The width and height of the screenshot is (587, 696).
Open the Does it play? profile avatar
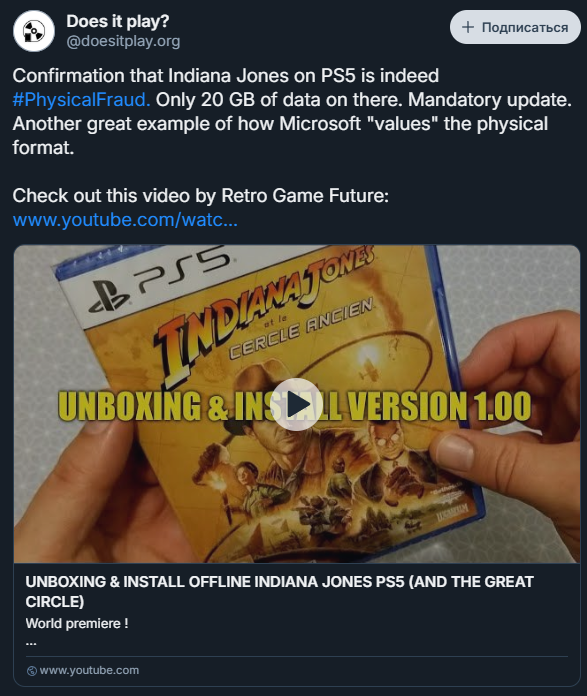[34, 31]
